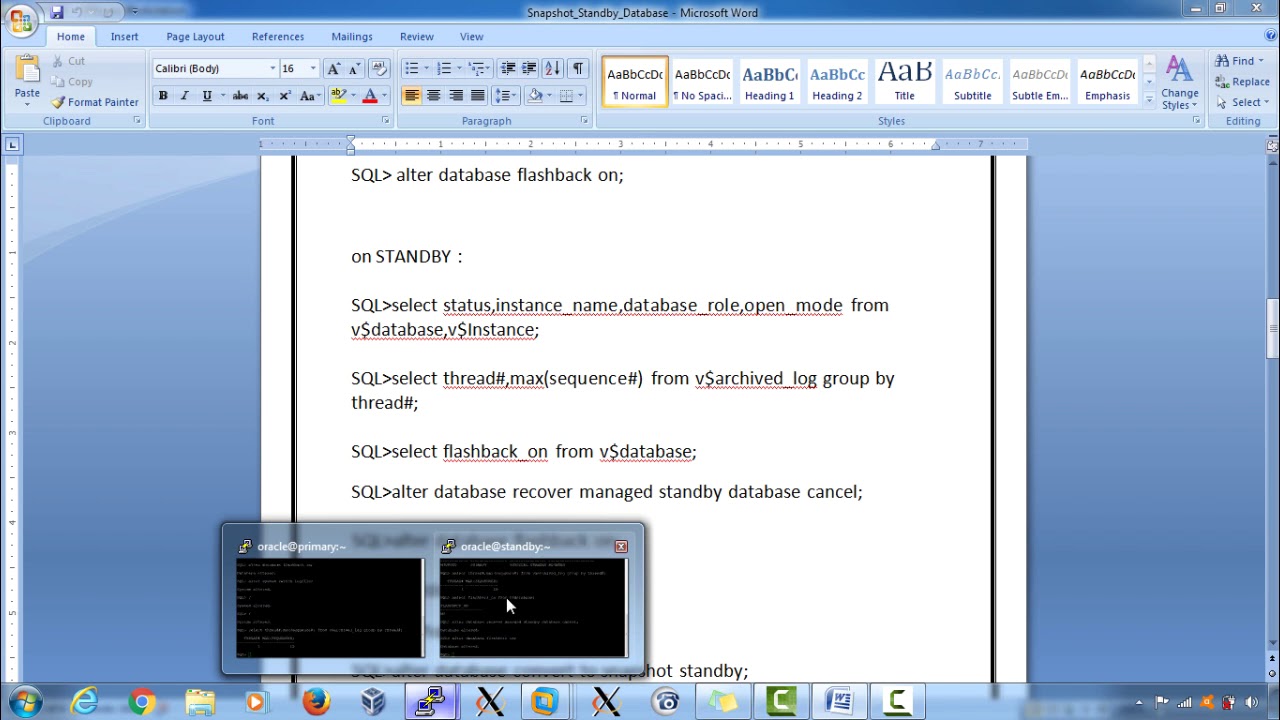Open the Mailings tab
This screenshot has height=720, width=1280.
tap(351, 36)
